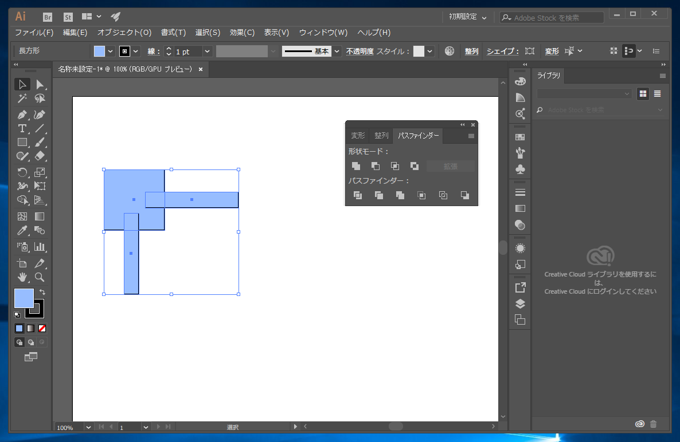Click Crop in Pathfinder row
The image size is (680, 442).
coord(421,195)
